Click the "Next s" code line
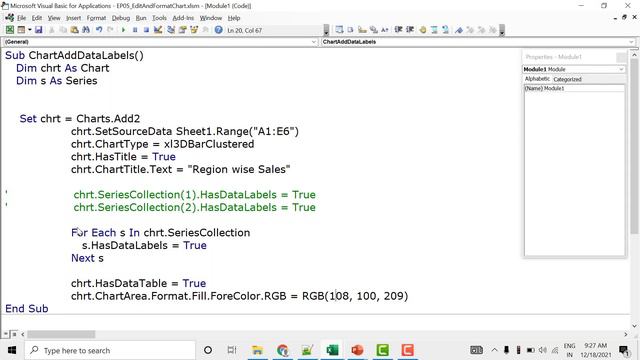Image resolution: width=640 pixels, height=360 pixels. [87, 258]
